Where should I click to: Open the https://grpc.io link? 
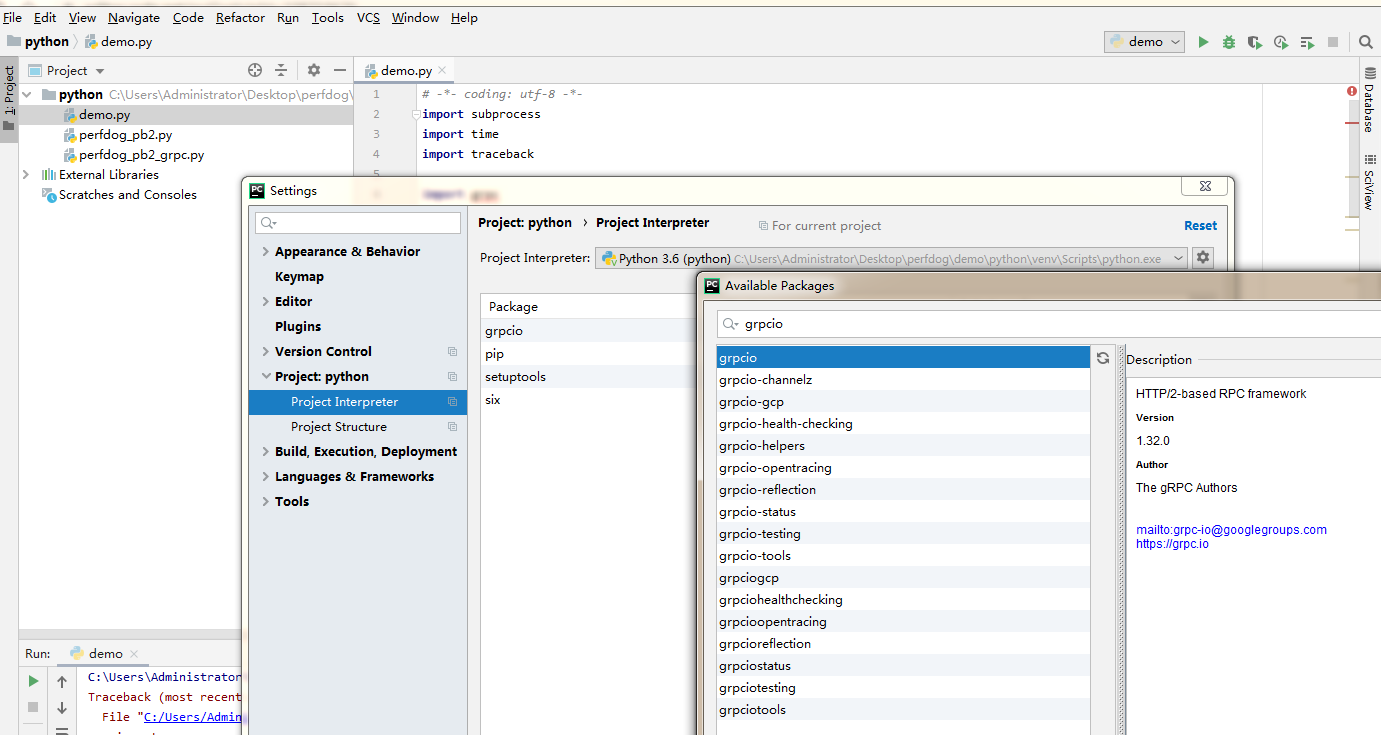1172,544
